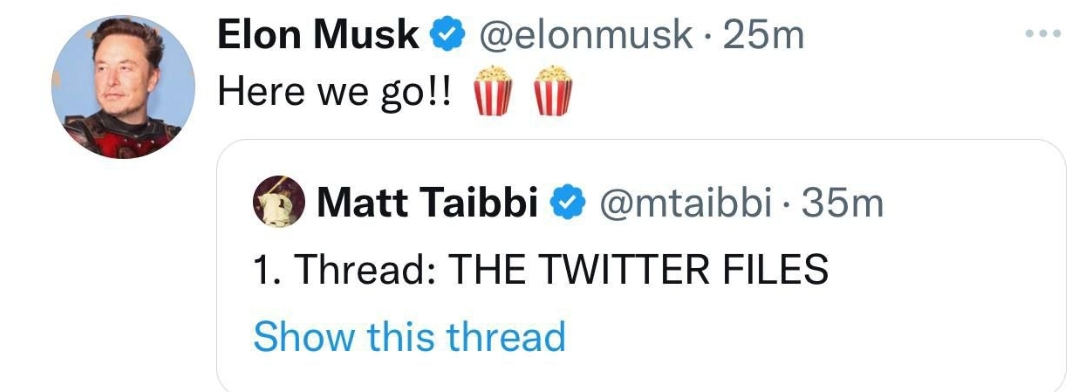Click the 'Here we go!!' tweet text

click(335, 92)
